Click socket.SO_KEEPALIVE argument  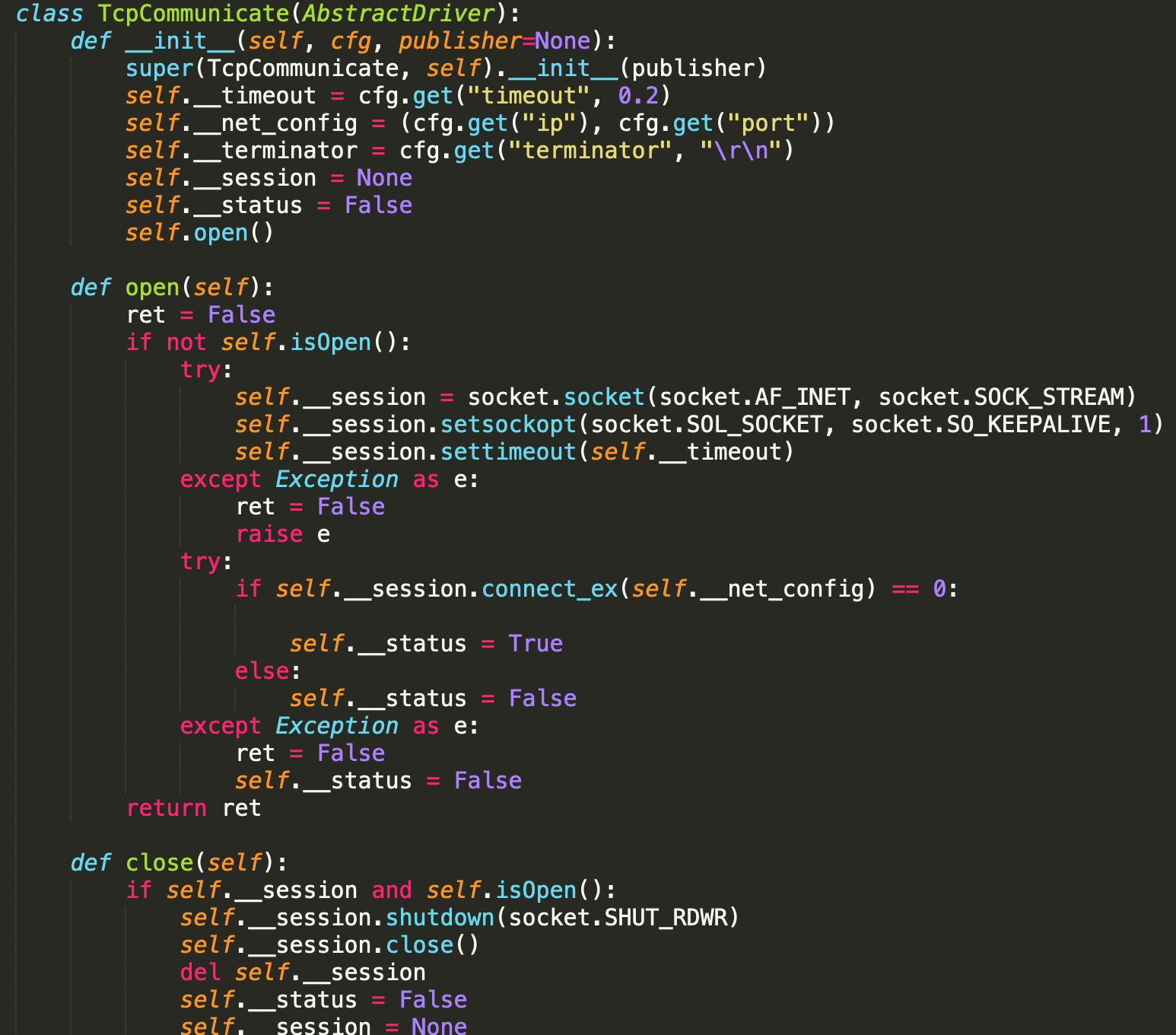(981, 425)
